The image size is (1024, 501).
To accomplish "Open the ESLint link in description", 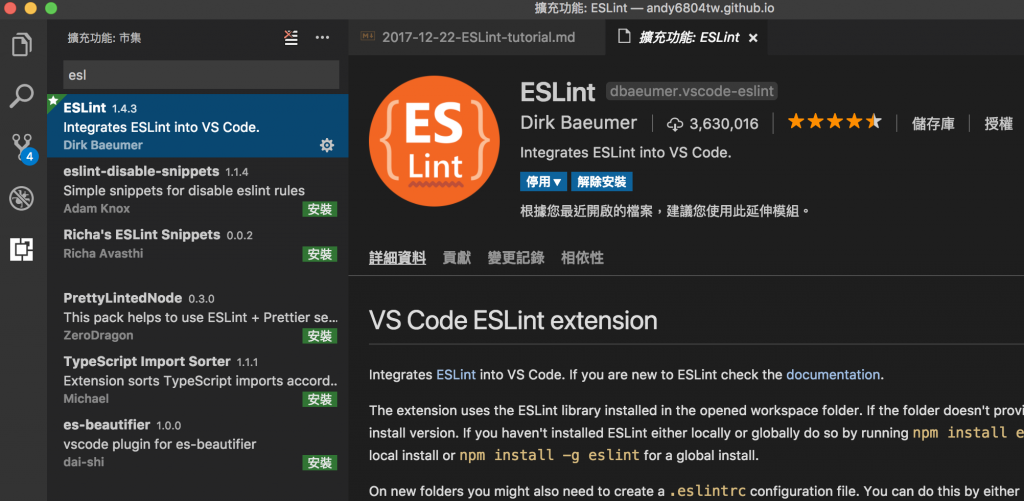I will coord(456,374).
